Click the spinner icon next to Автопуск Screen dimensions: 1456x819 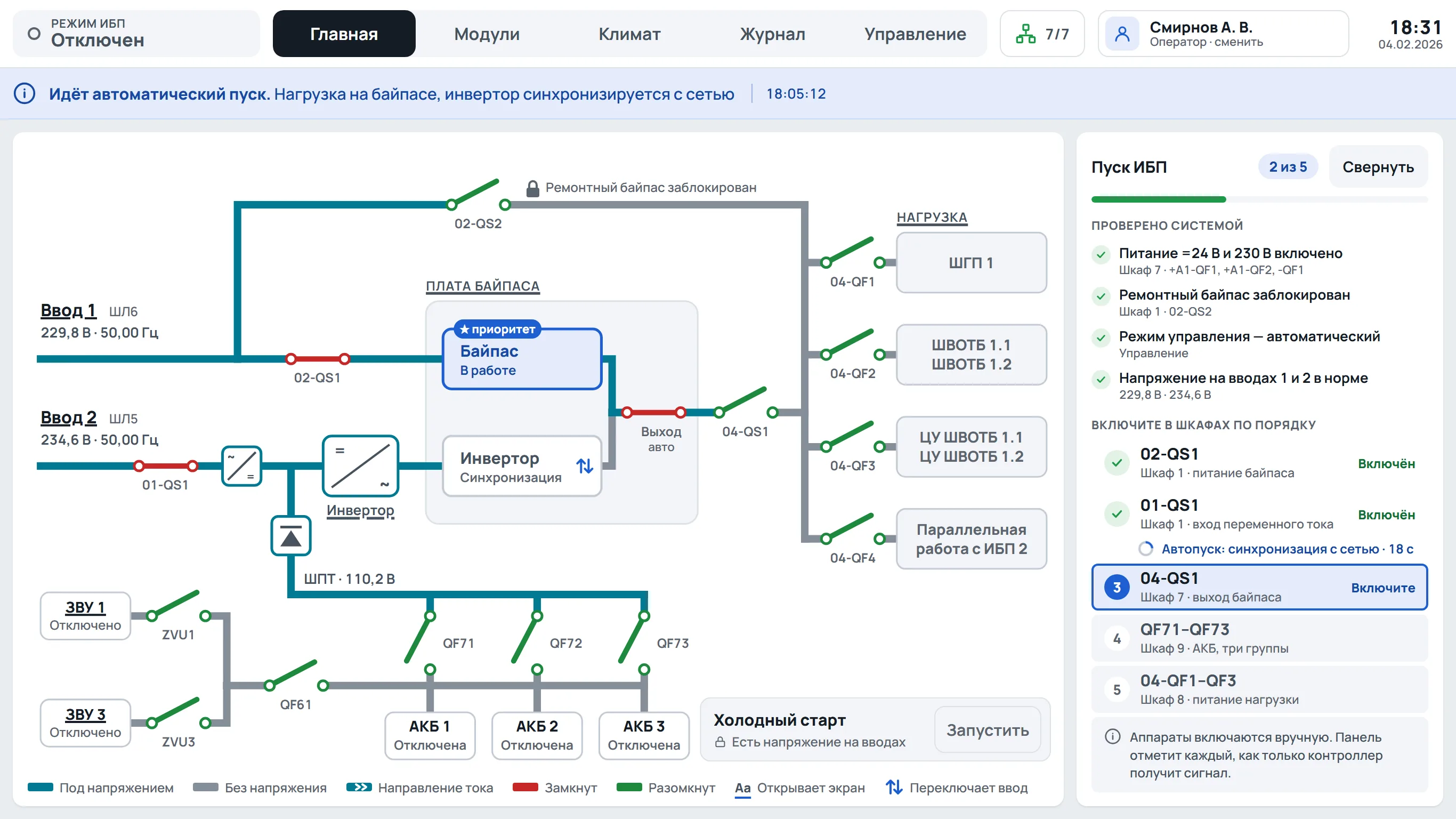pyautogui.click(x=1146, y=549)
